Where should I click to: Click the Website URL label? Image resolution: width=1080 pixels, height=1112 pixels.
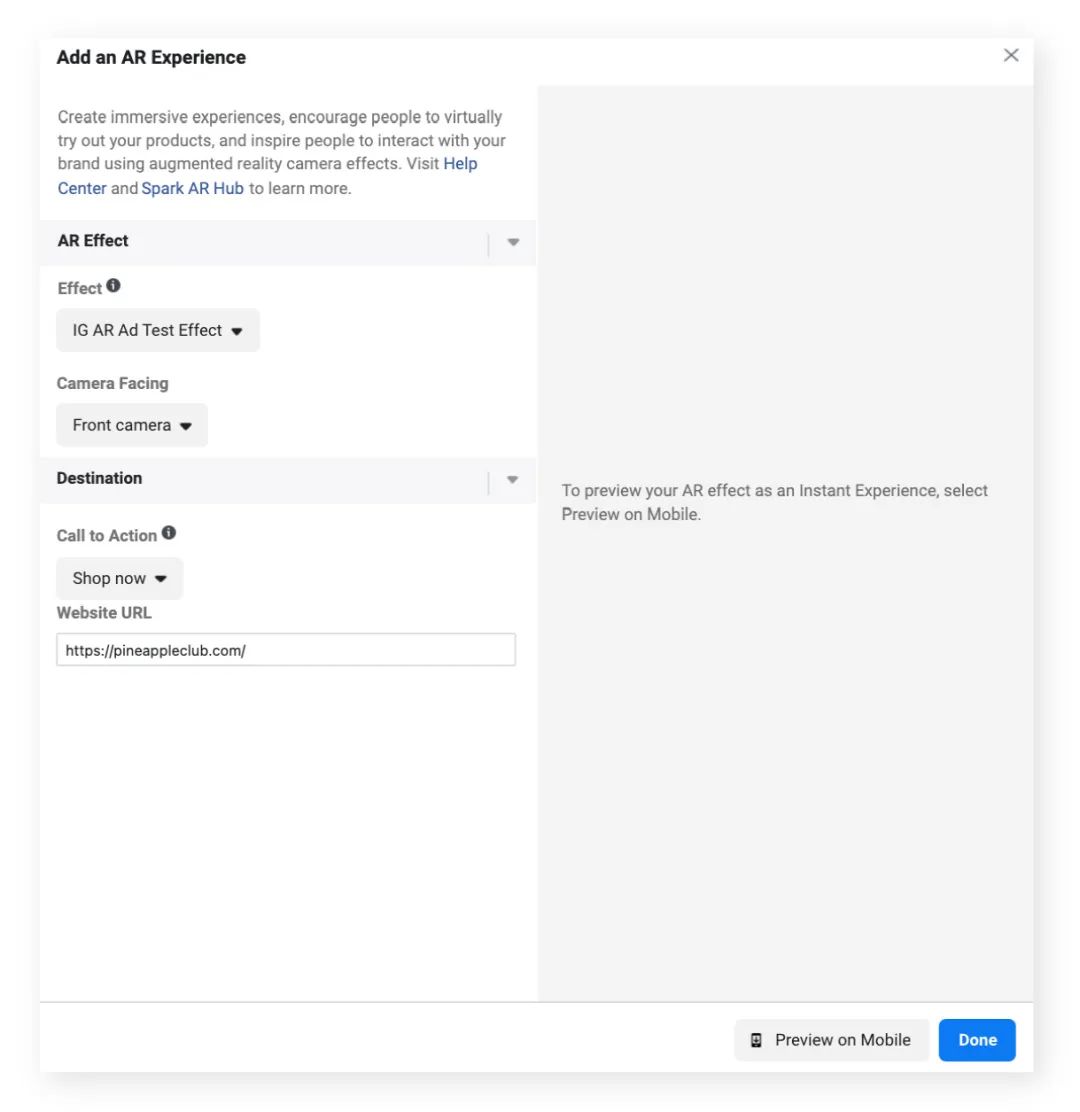104,612
